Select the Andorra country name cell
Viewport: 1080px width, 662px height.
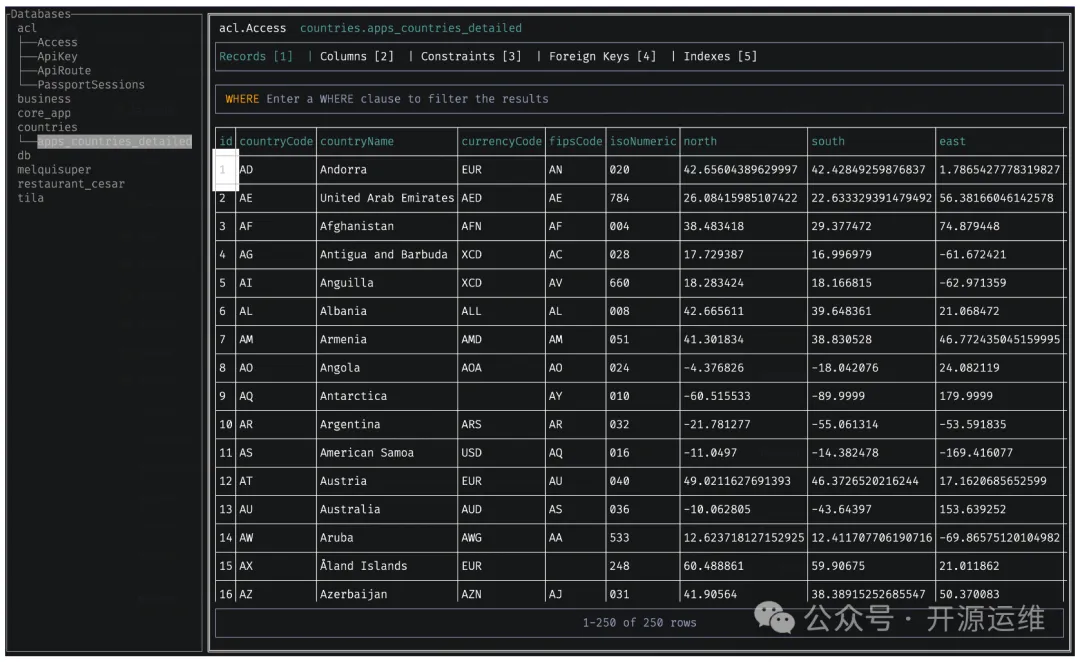tap(343, 170)
